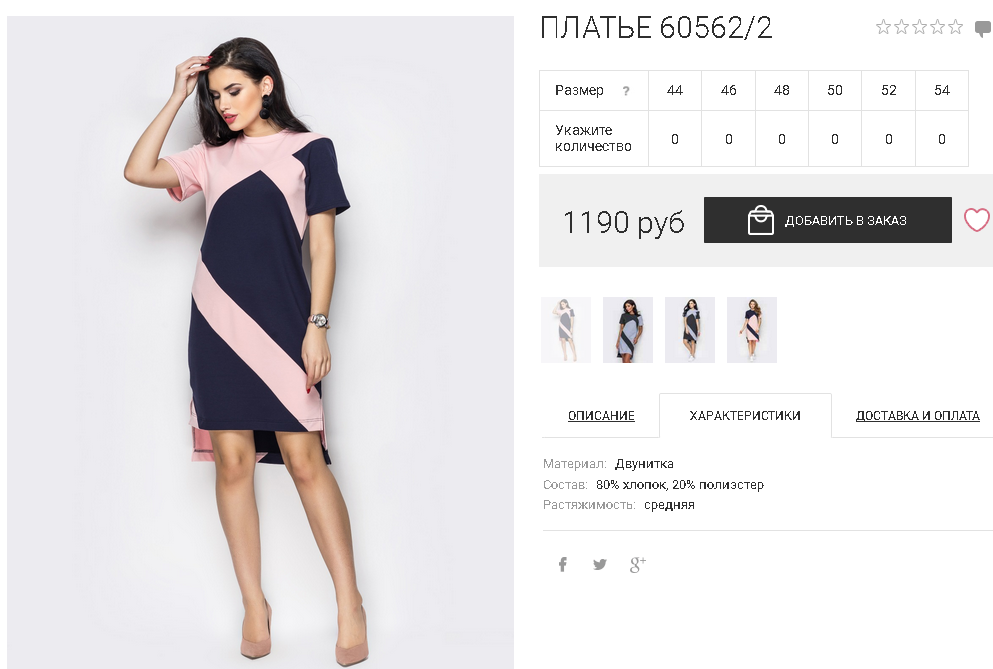Set quantity field for size 48
This screenshot has width=993, height=669.
(781, 139)
